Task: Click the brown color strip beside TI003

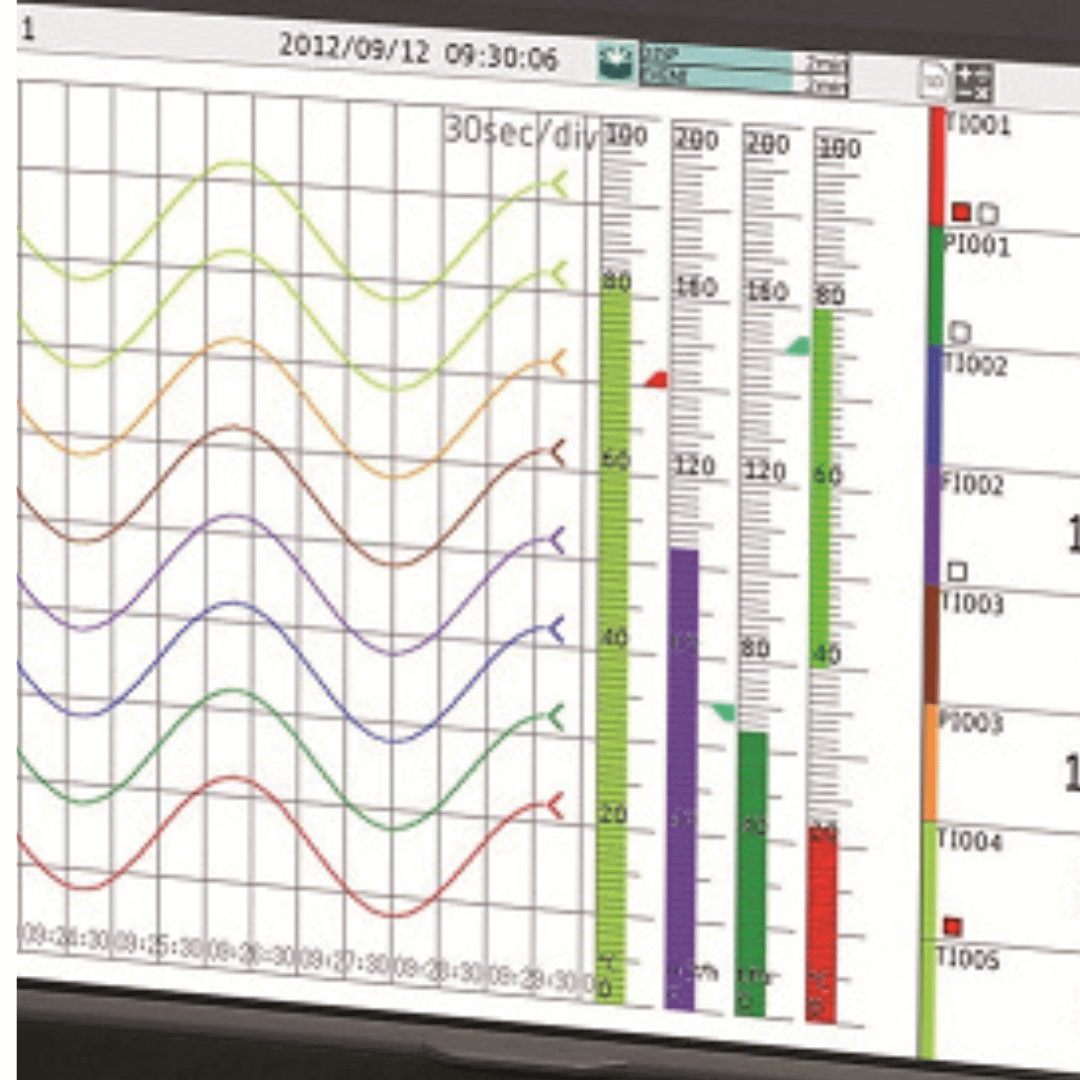Action: point(932,645)
